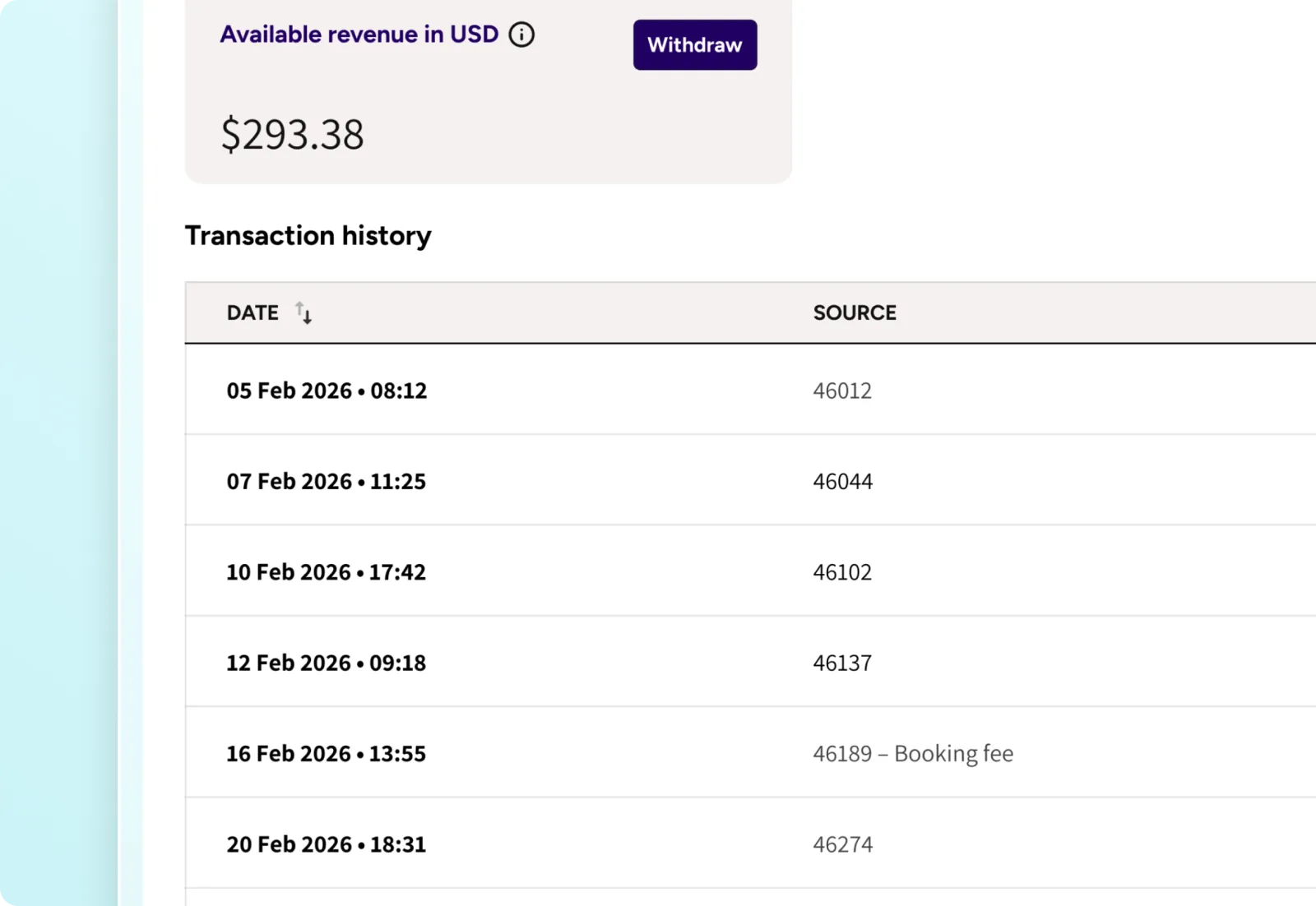Click the Available revenue in USD label
The image size is (1316, 906).
click(x=359, y=35)
